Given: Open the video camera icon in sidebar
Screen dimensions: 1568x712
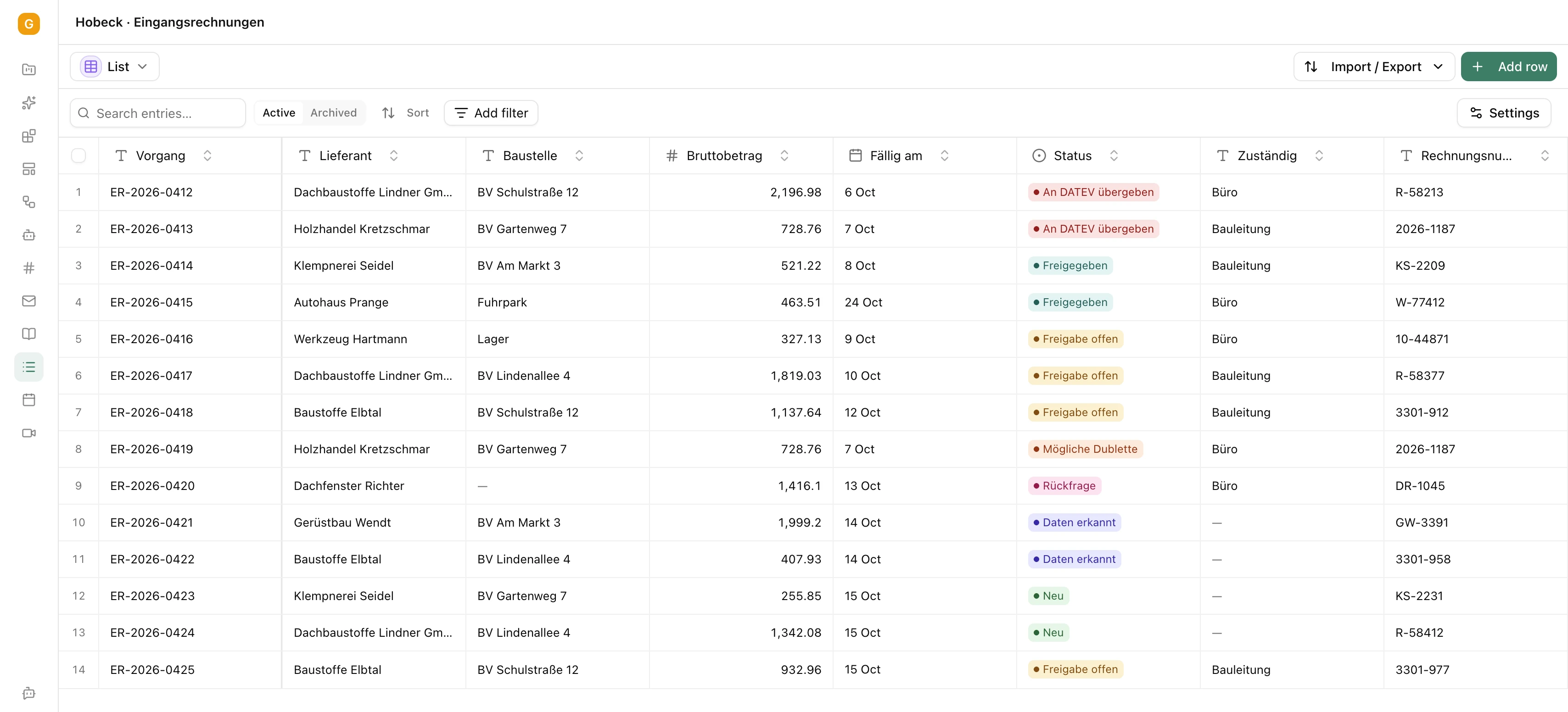Looking at the screenshot, I should point(28,433).
